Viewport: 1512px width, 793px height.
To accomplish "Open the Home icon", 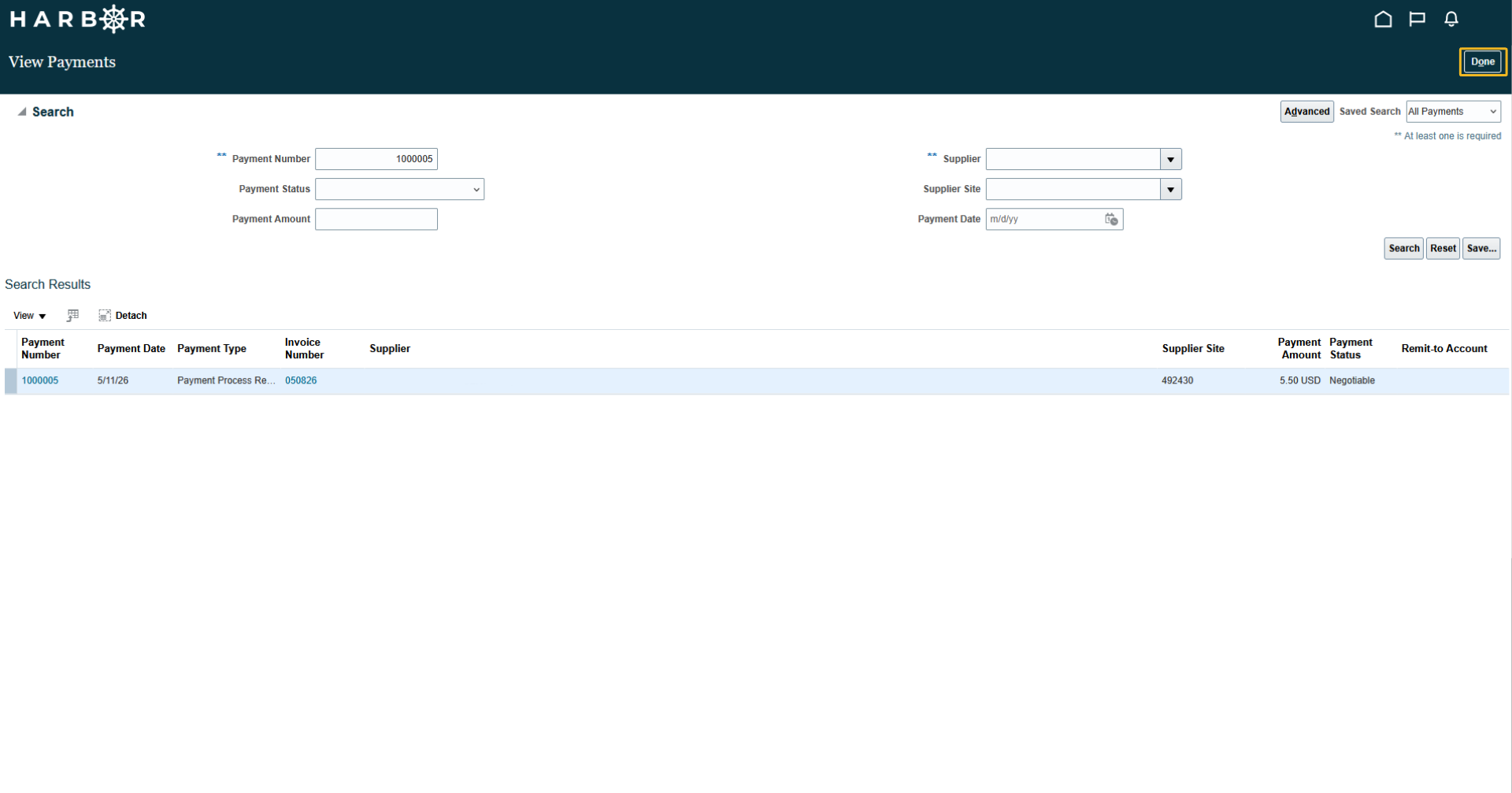I will click(x=1383, y=19).
